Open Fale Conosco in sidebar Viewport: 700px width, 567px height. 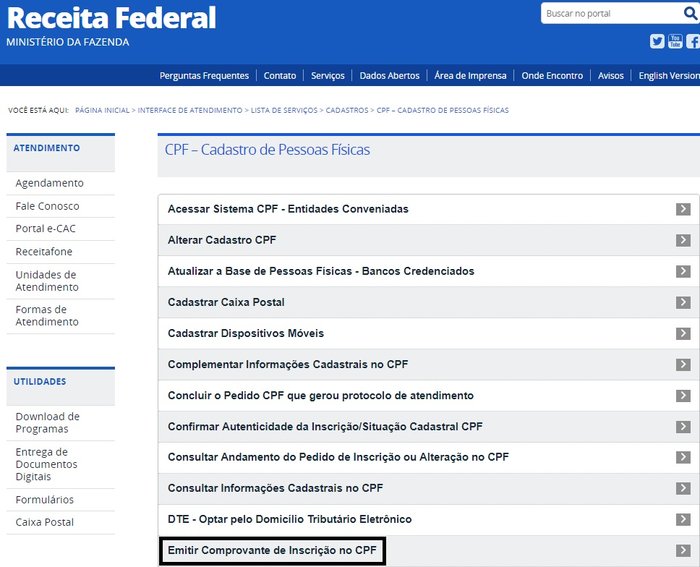pos(47,206)
